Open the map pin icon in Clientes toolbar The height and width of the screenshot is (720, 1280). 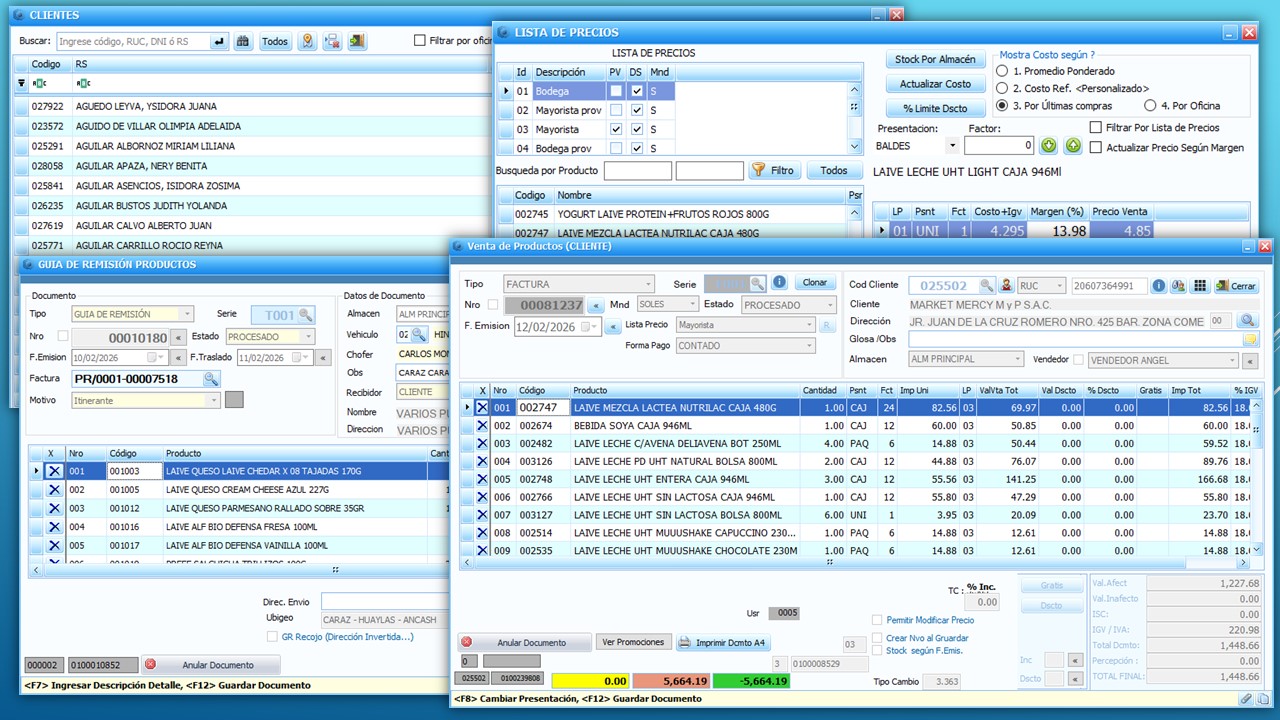pyautogui.click(x=307, y=41)
